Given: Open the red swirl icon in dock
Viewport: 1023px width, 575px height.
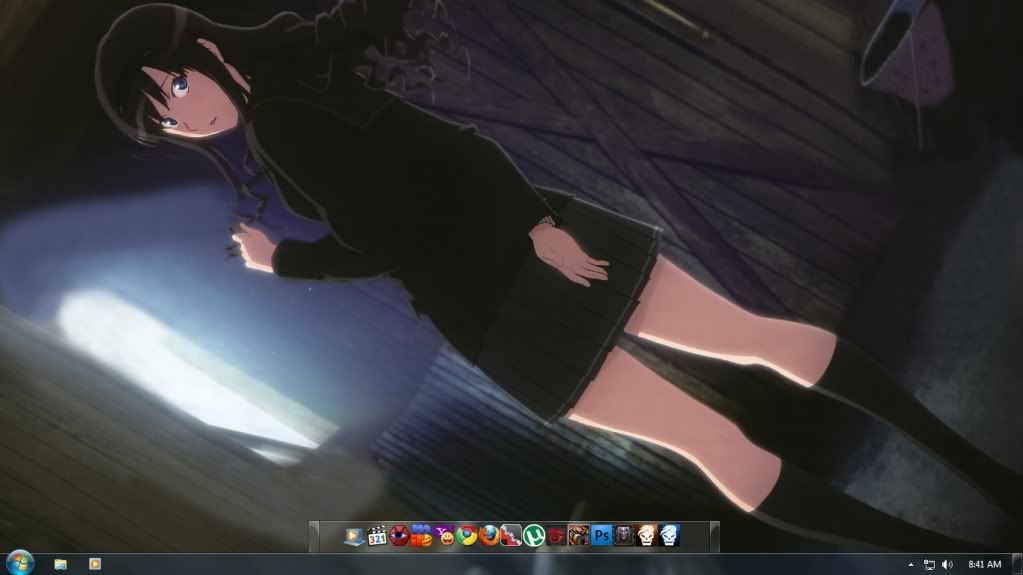Looking at the screenshot, I should click(x=556, y=536).
